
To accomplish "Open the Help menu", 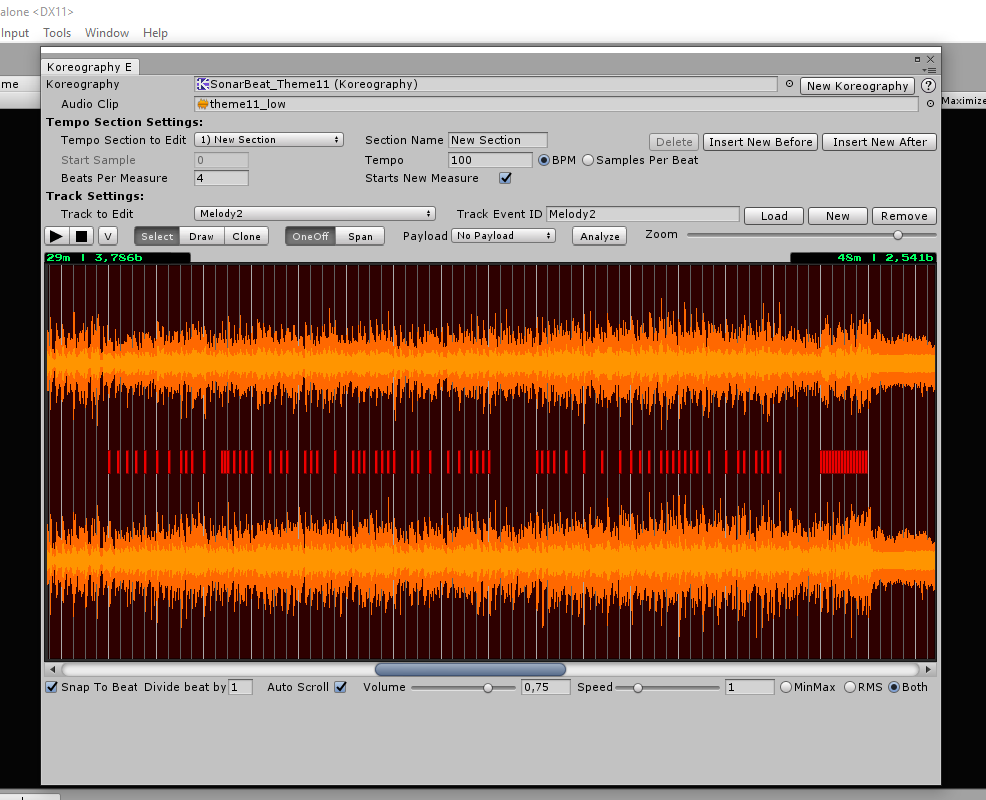I will [155, 33].
